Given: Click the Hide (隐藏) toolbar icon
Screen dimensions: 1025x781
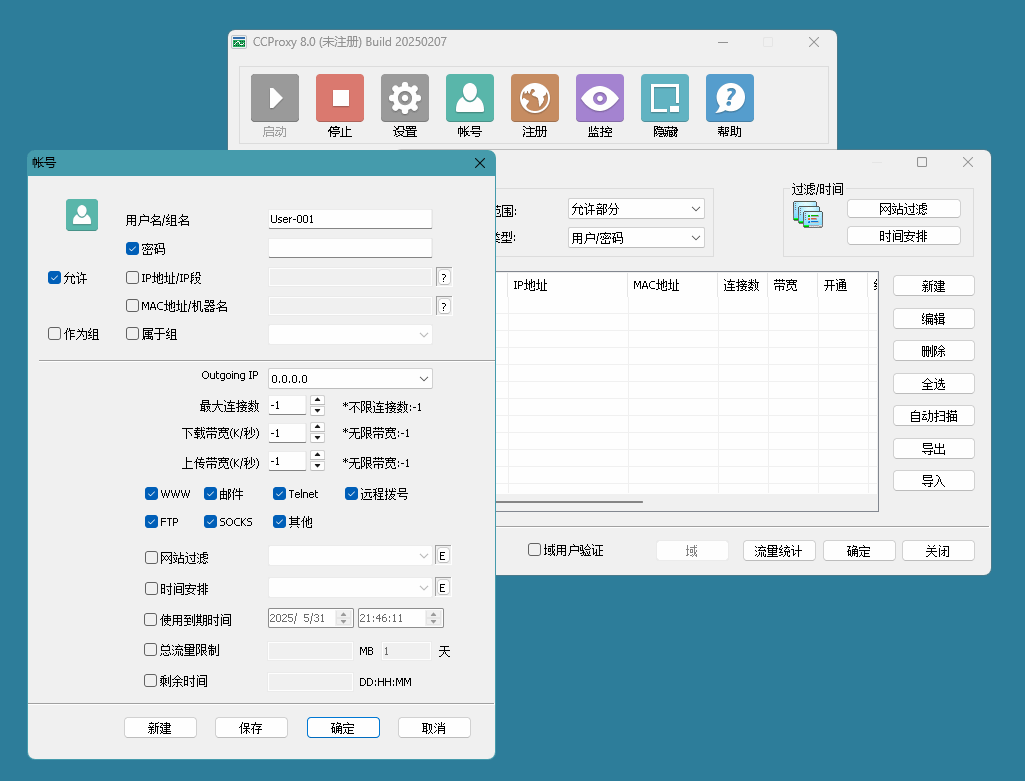Looking at the screenshot, I should click(665, 98).
